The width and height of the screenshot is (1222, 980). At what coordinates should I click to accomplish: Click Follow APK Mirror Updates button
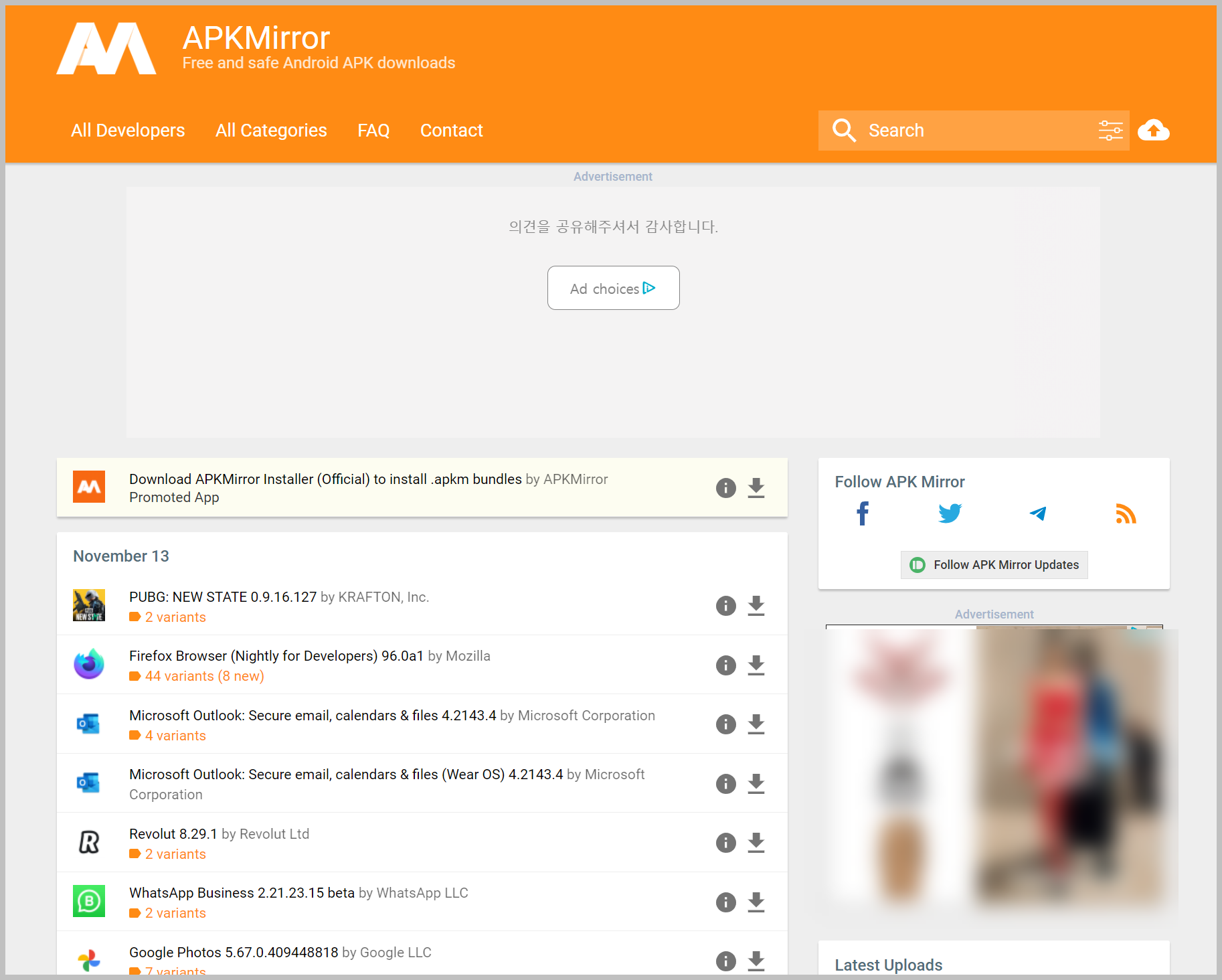click(x=994, y=565)
